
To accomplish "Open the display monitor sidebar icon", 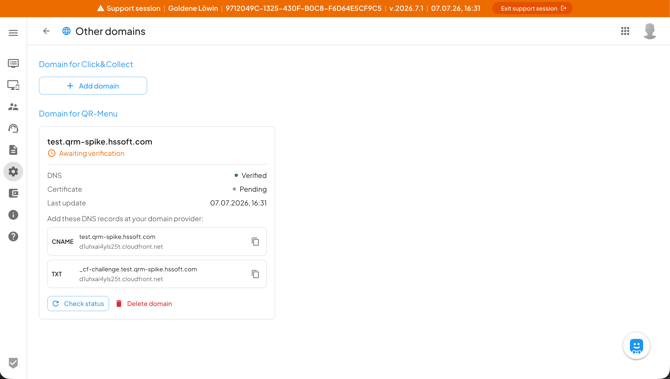I will (x=13, y=64).
